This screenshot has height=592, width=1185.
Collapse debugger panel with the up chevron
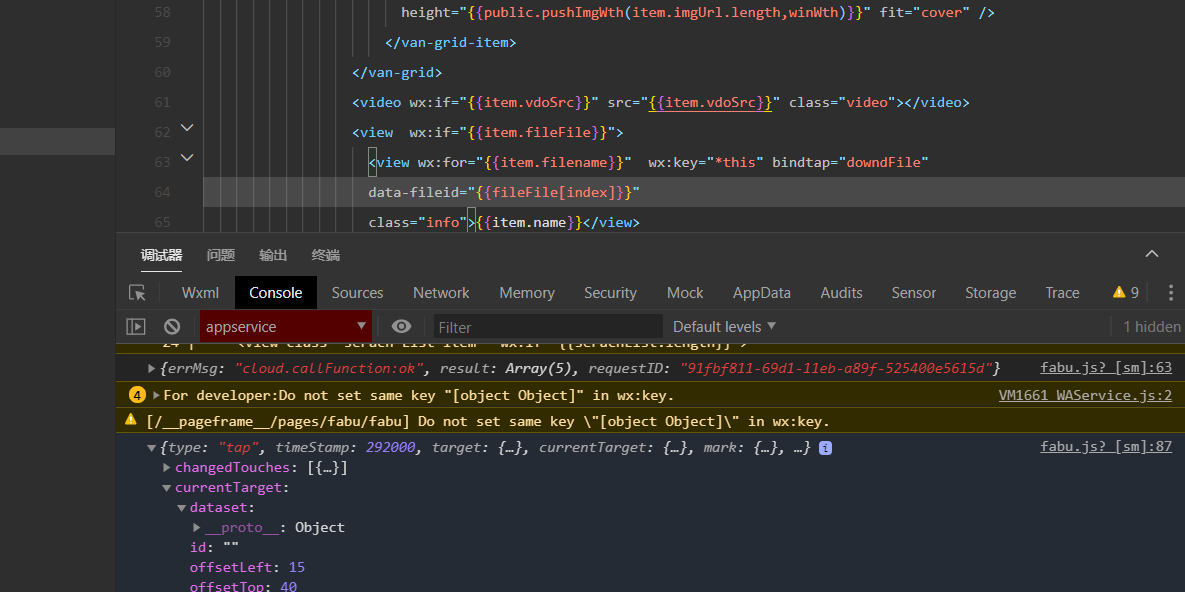point(1152,255)
